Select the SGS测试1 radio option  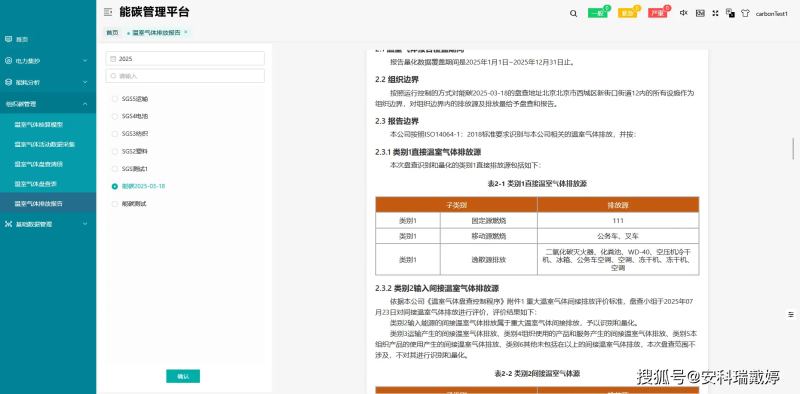tap(115, 169)
